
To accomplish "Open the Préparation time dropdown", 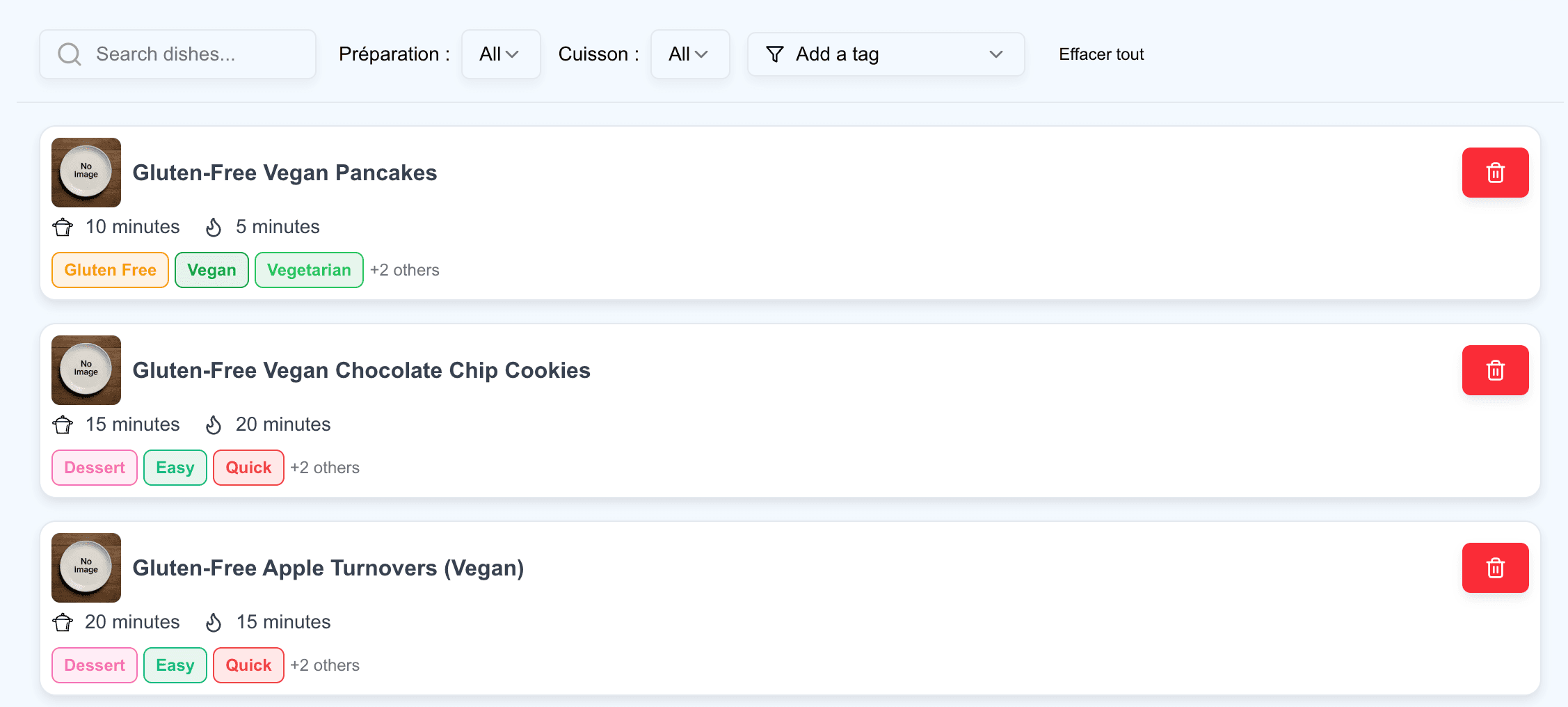I will (500, 54).
